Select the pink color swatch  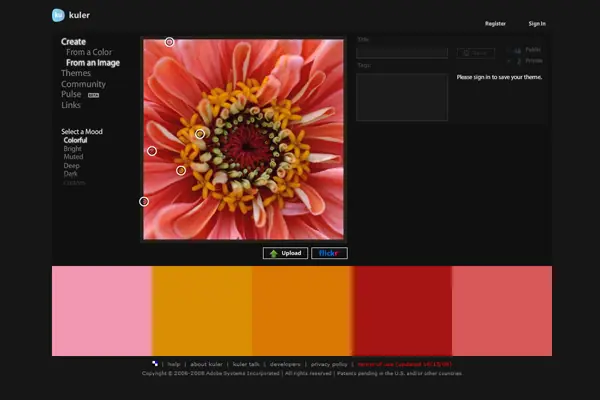pos(102,311)
